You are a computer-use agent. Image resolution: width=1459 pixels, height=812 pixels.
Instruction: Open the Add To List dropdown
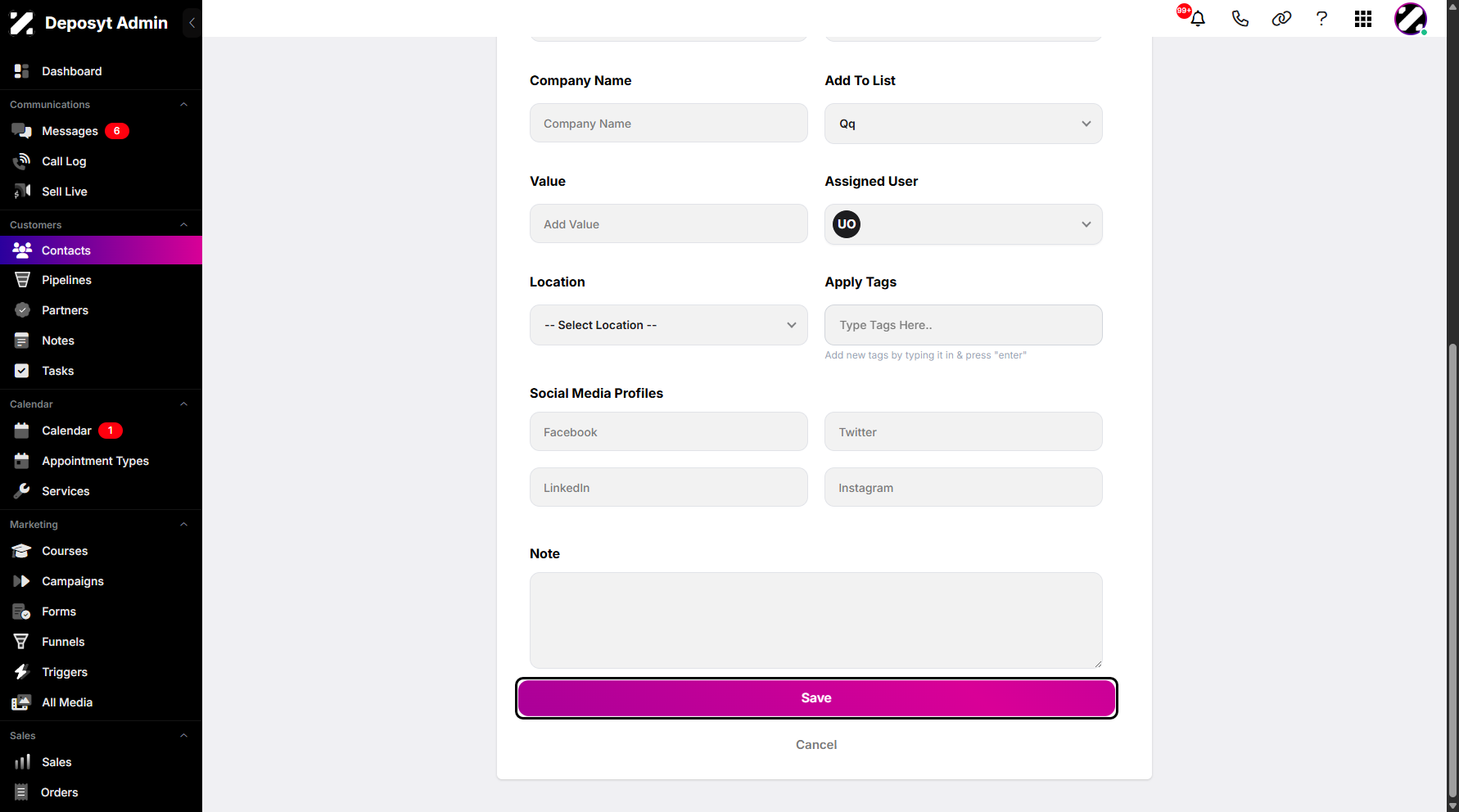tap(964, 124)
